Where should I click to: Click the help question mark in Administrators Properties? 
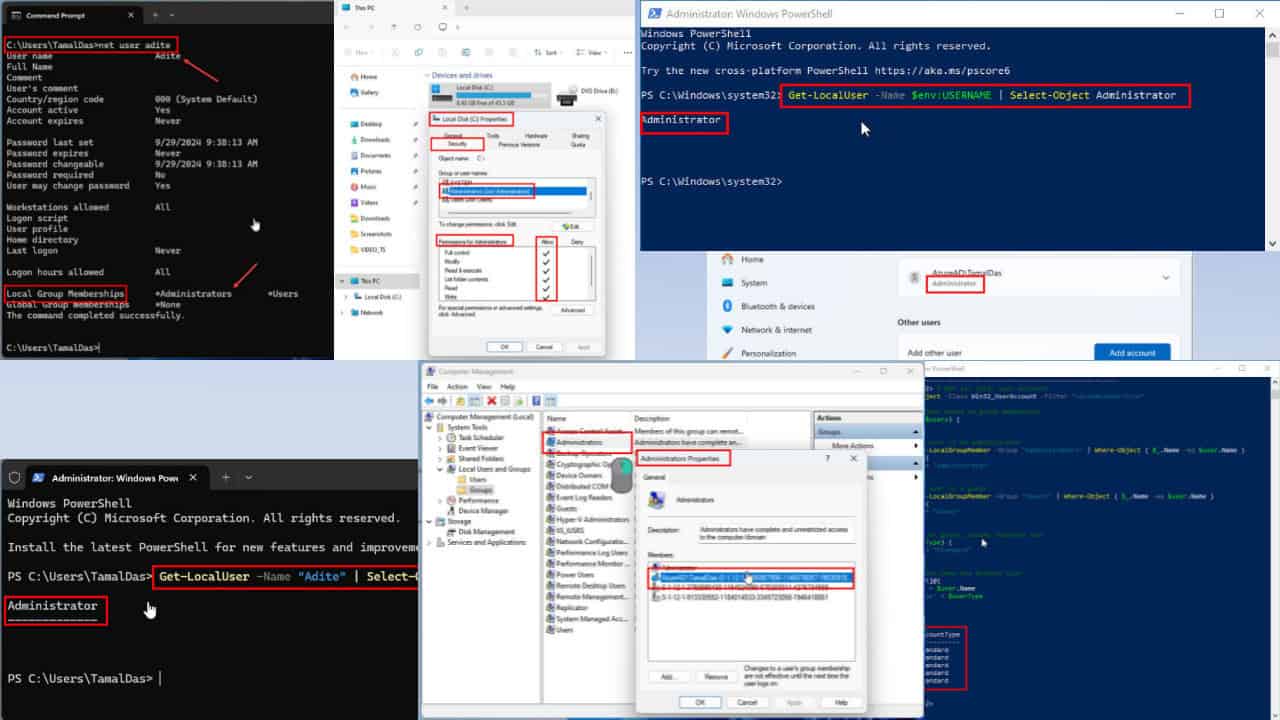pyautogui.click(x=827, y=457)
